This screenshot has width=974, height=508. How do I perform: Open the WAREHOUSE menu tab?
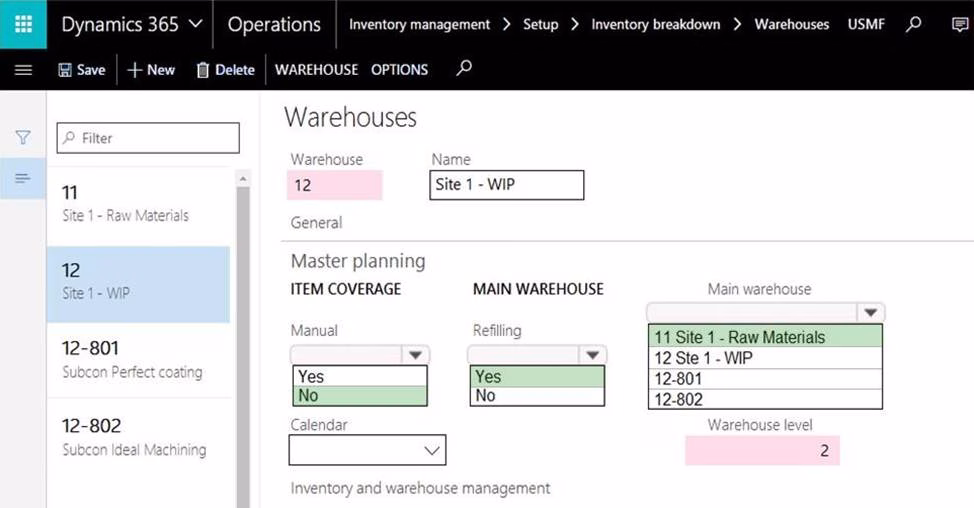tap(316, 70)
